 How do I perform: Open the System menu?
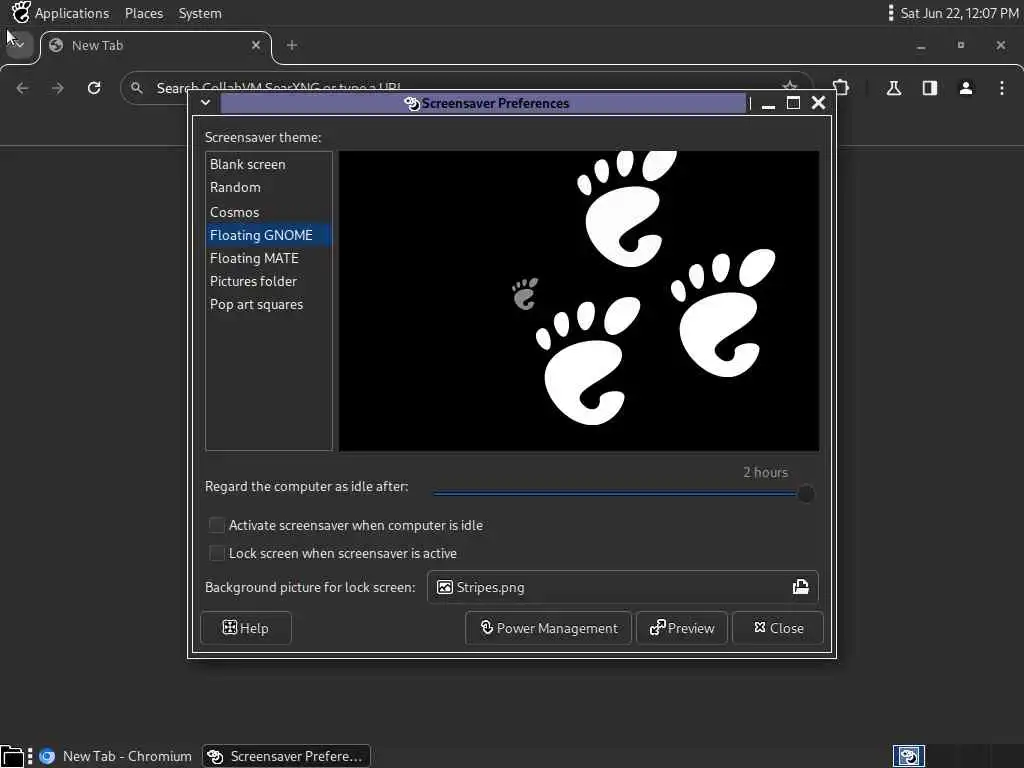coord(200,13)
